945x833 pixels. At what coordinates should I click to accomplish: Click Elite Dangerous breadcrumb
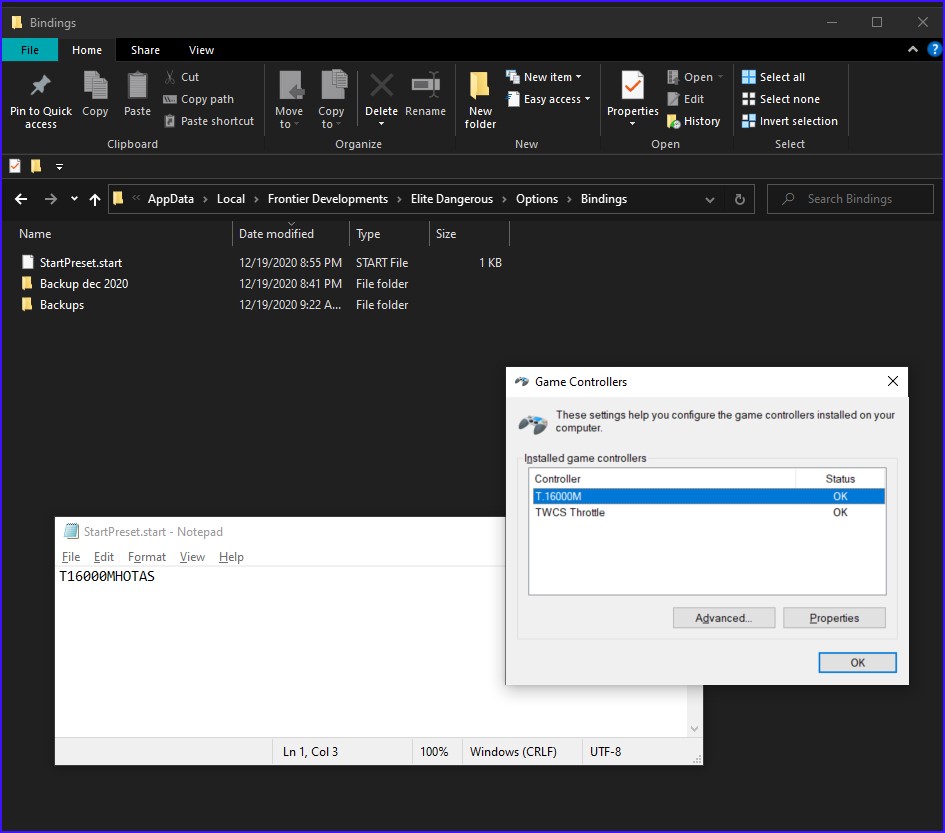(452, 199)
